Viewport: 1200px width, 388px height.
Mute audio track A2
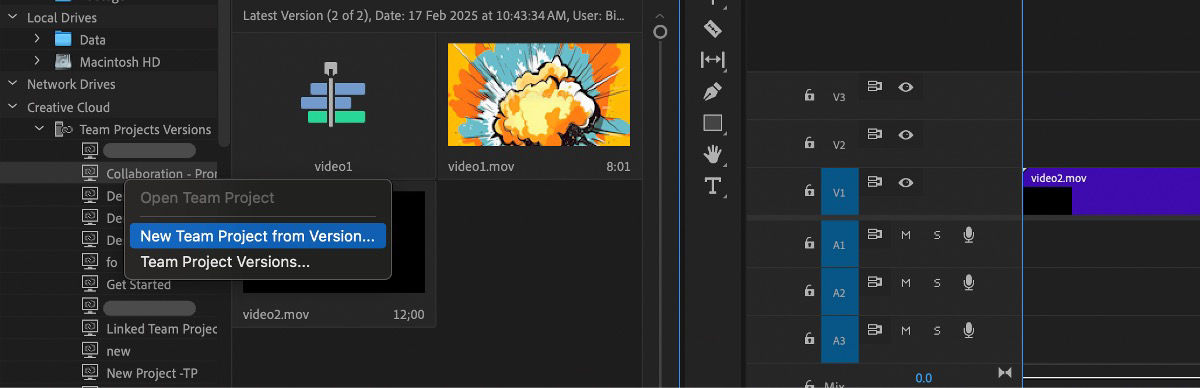pos(906,282)
